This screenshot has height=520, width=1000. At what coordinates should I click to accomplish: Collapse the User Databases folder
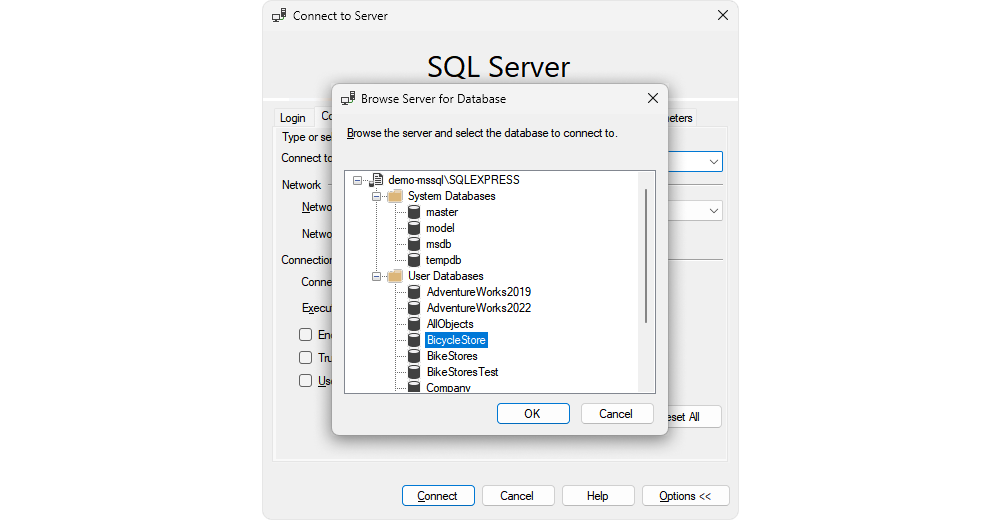tap(376, 276)
